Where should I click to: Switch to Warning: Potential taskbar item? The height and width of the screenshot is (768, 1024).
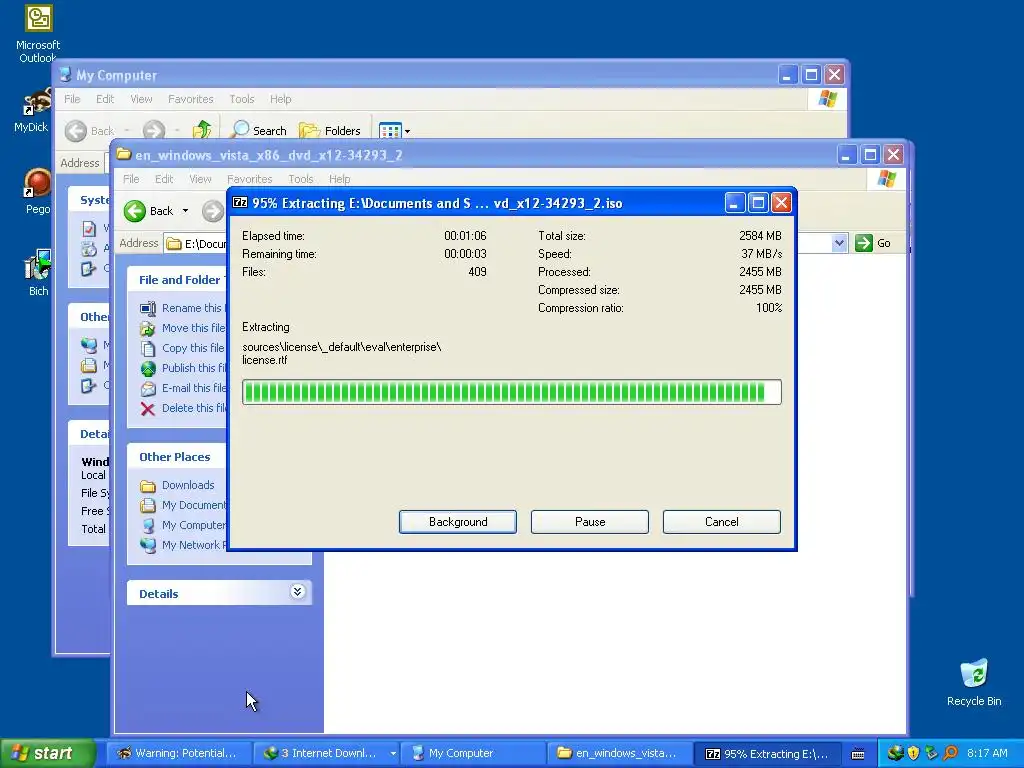[x=177, y=753]
